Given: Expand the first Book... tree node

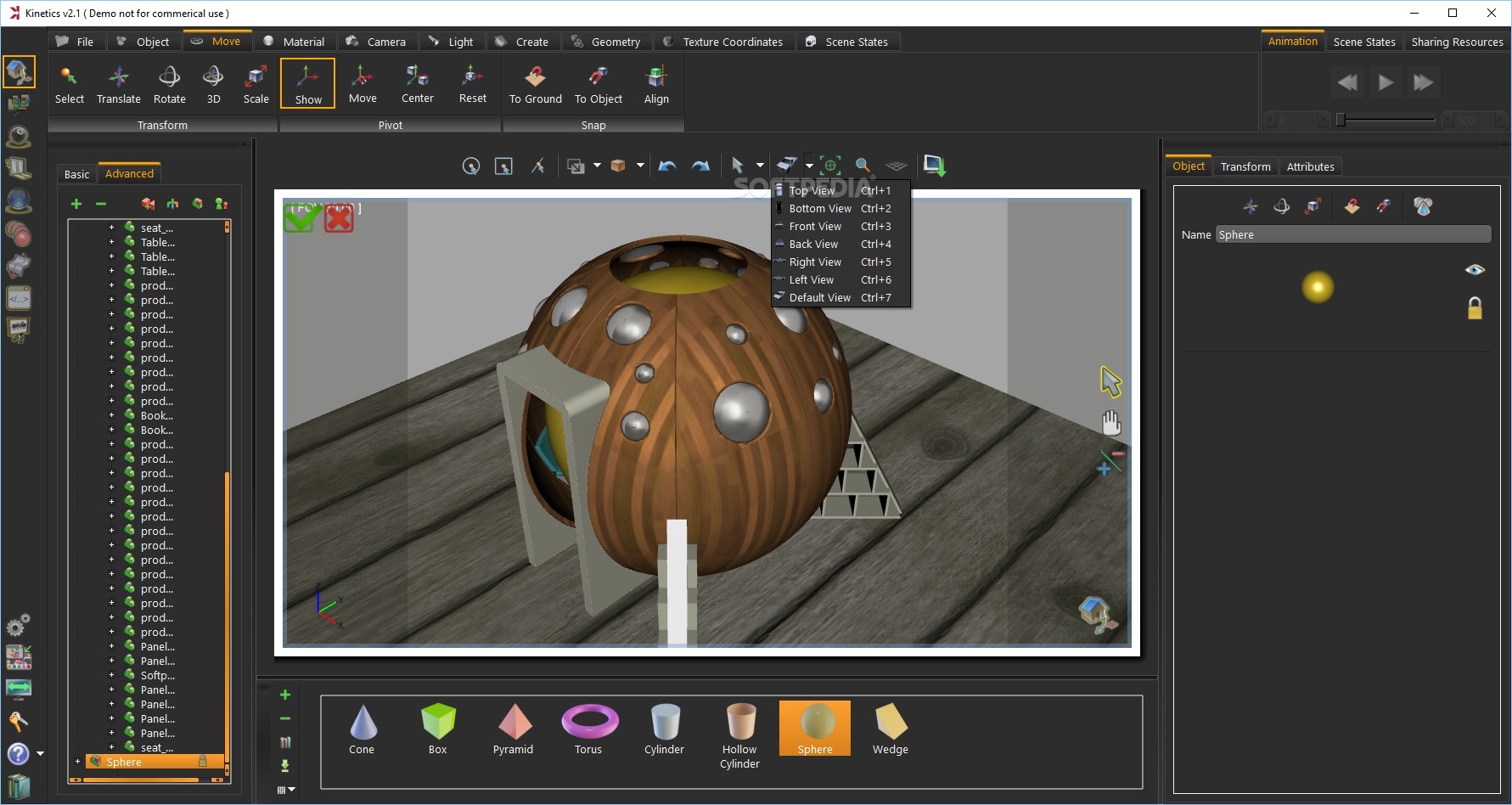Looking at the screenshot, I should coord(111,415).
